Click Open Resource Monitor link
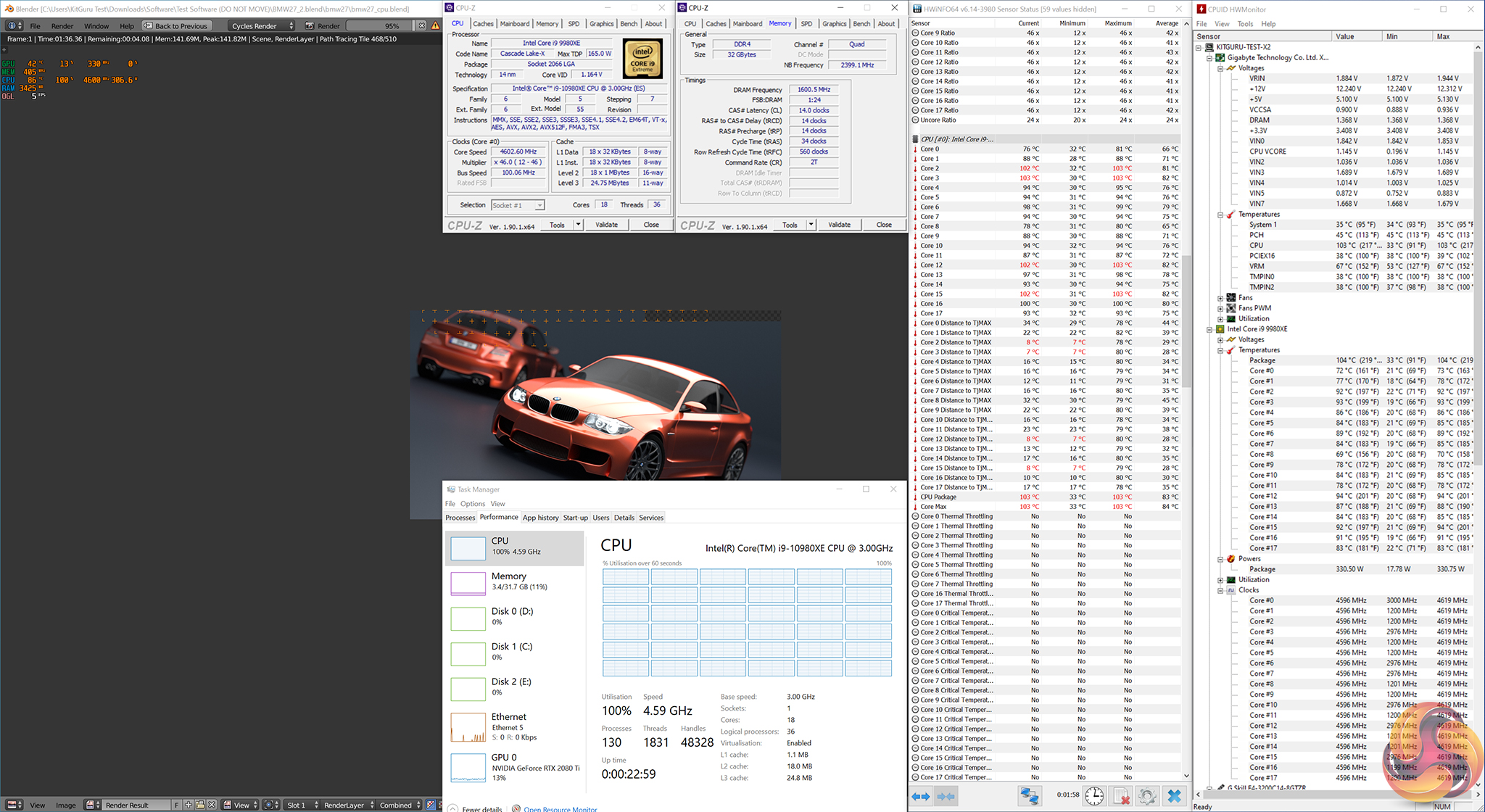 (x=560, y=808)
